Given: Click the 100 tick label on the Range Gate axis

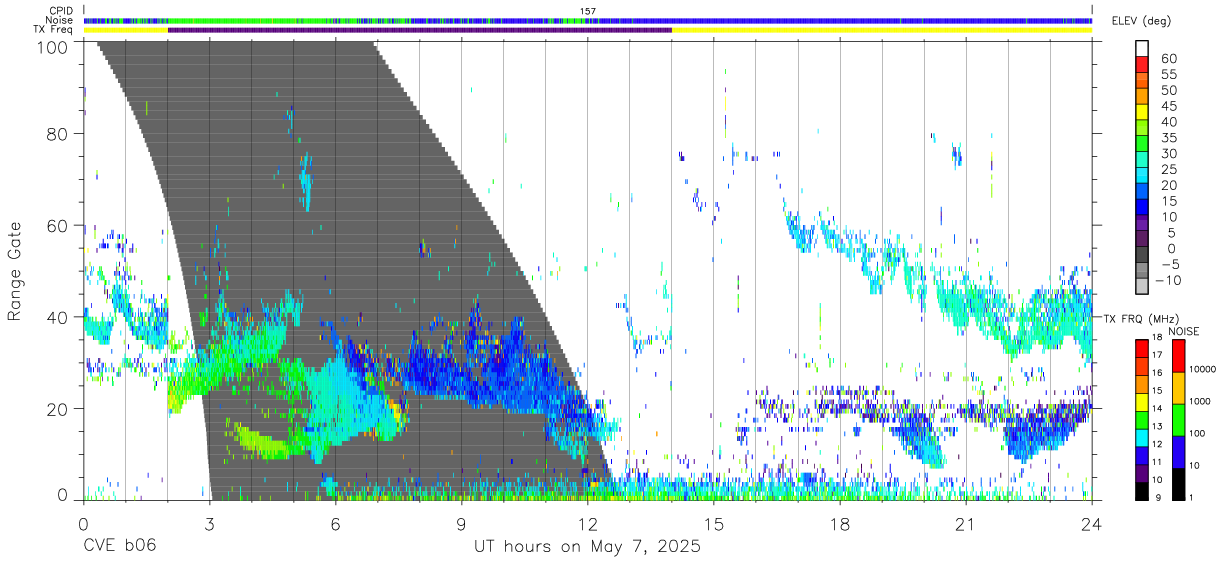Looking at the screenshot, I should tap(53, 46).
